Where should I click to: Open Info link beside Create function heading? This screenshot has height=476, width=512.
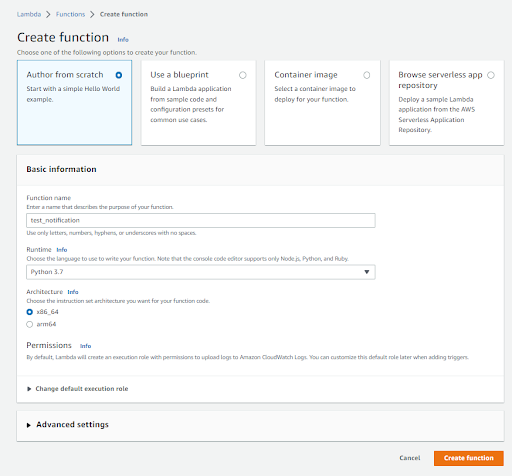[x=123, y=40]
